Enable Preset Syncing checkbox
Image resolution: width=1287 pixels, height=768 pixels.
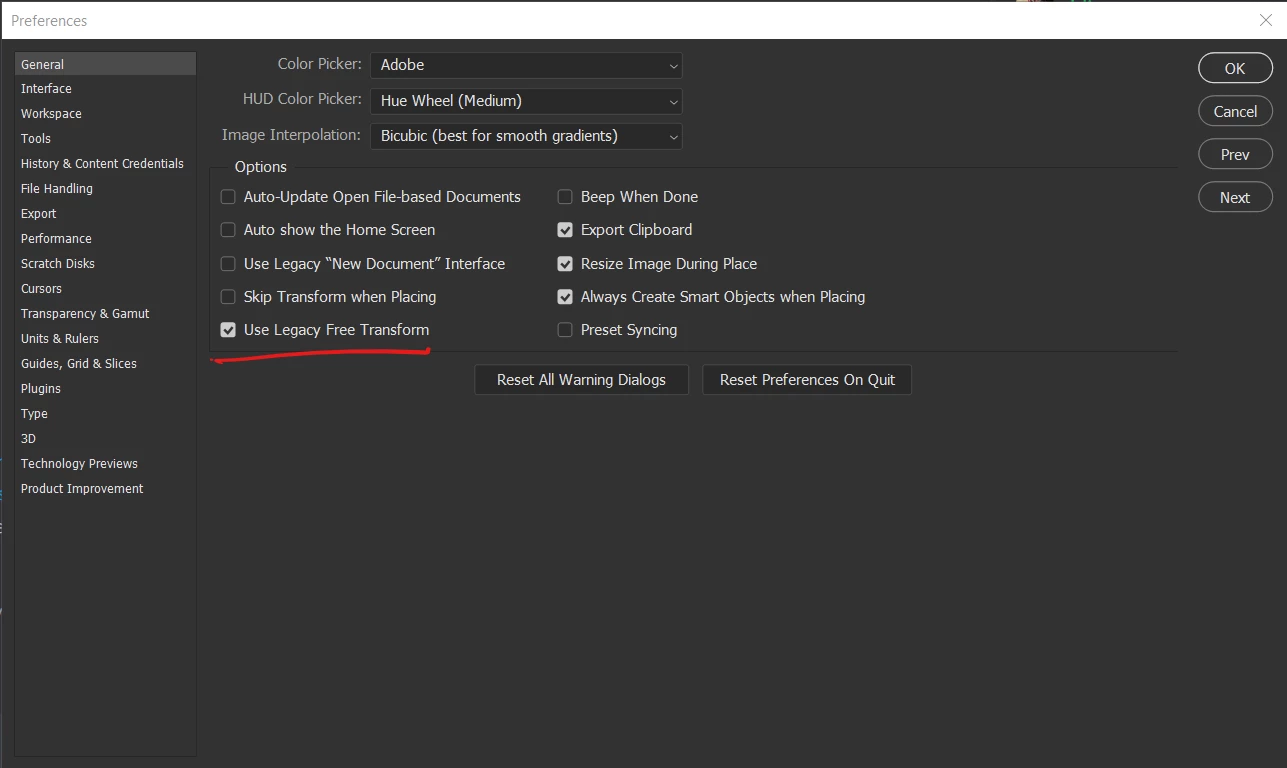(565, 330)
